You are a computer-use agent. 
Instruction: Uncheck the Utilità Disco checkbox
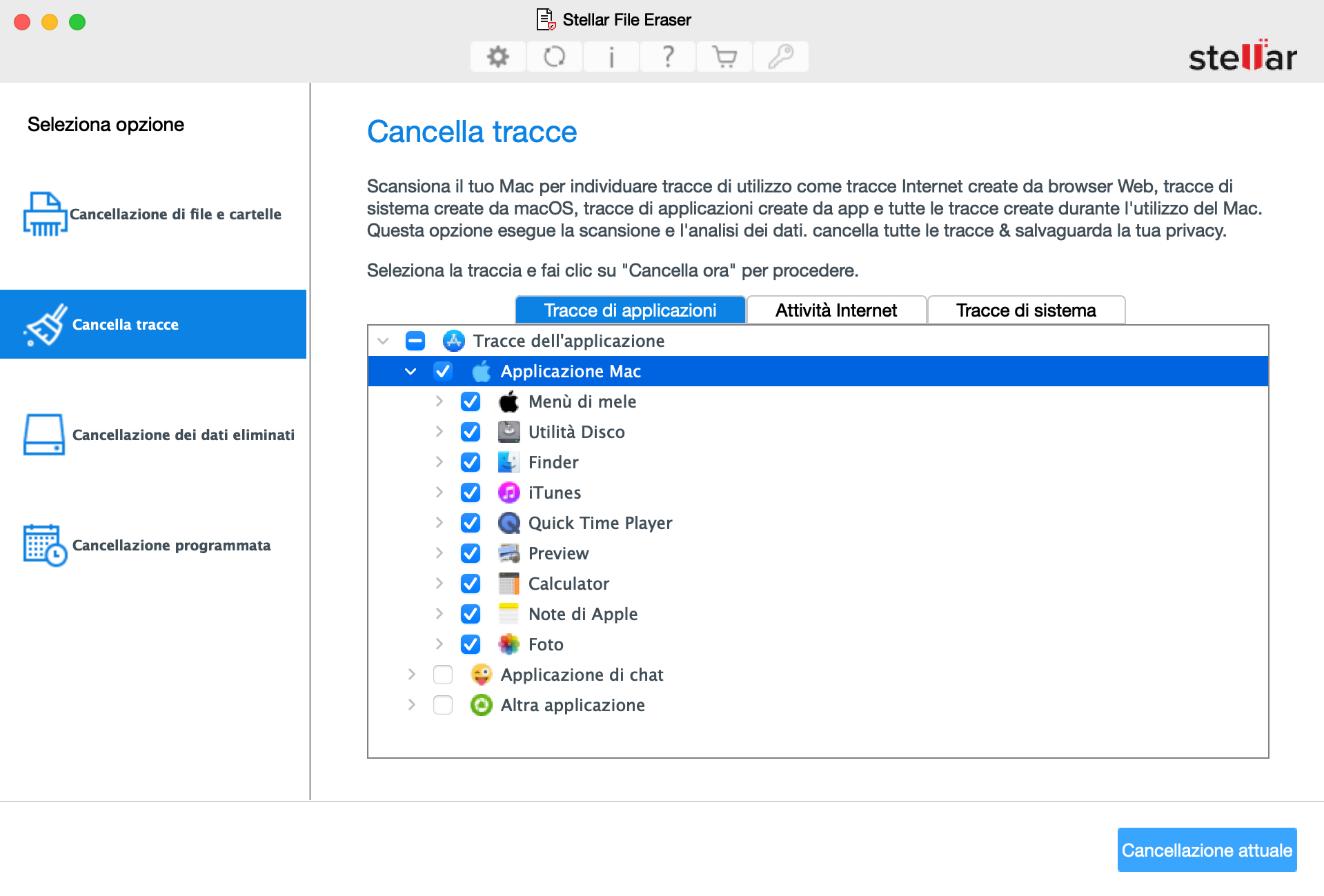click(x=471, y=432)
